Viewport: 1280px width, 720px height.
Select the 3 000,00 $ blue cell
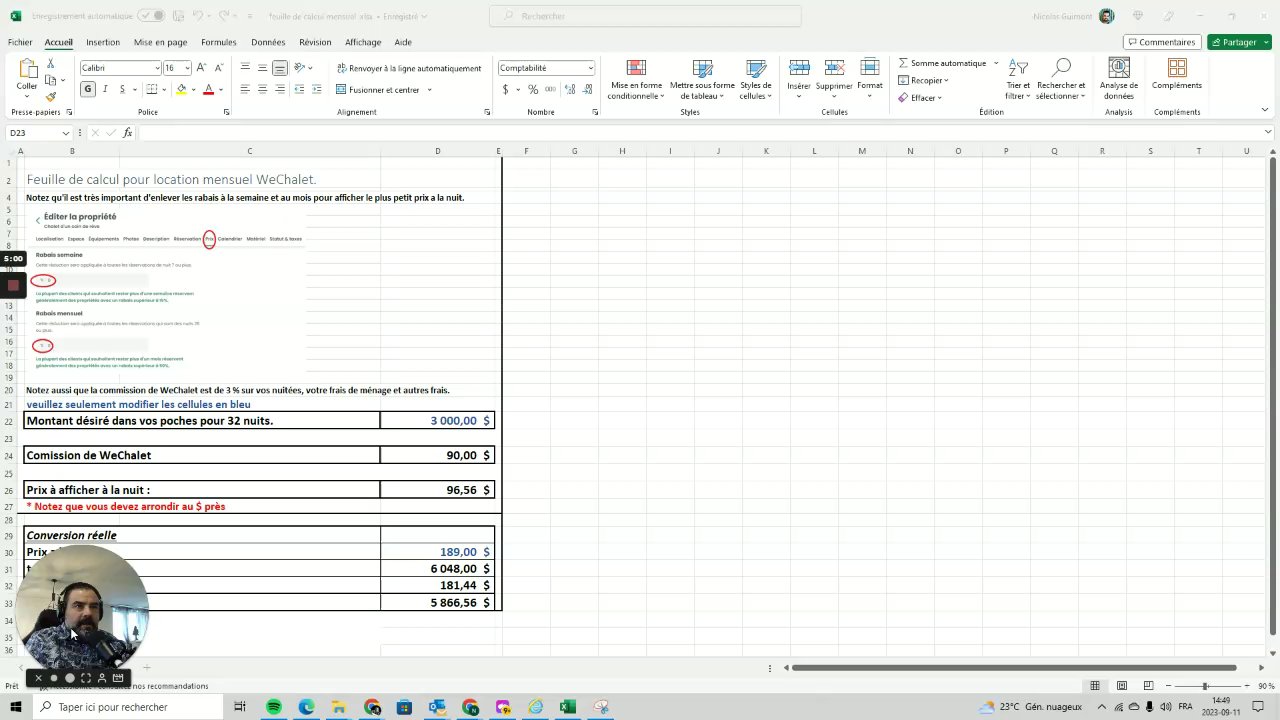pos(437,421)
